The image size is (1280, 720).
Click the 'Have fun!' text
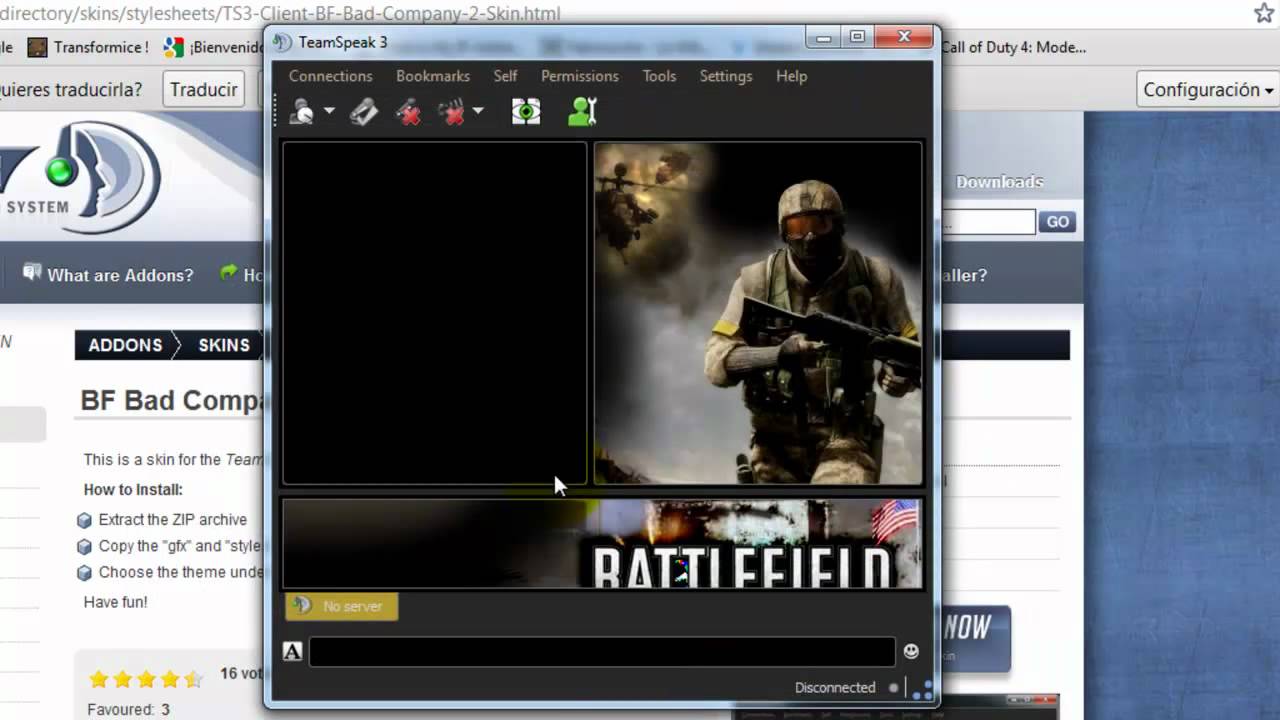point(115,602)
